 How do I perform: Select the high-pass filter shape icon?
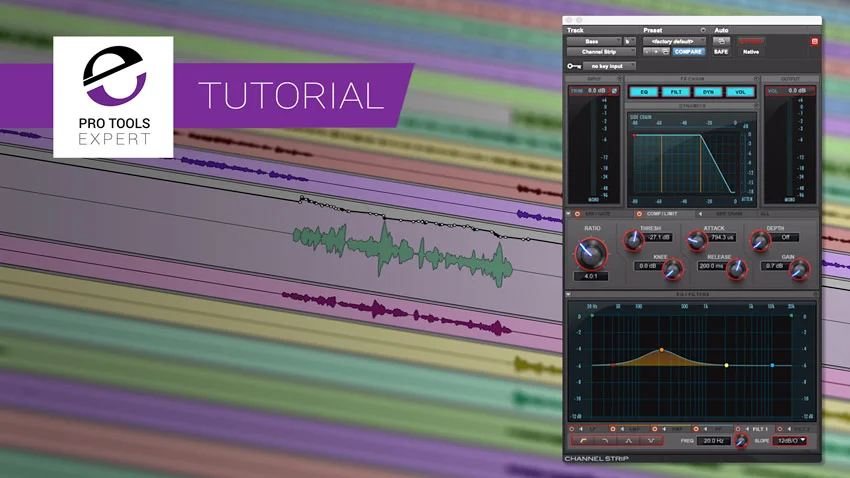(x=583, y=441)
